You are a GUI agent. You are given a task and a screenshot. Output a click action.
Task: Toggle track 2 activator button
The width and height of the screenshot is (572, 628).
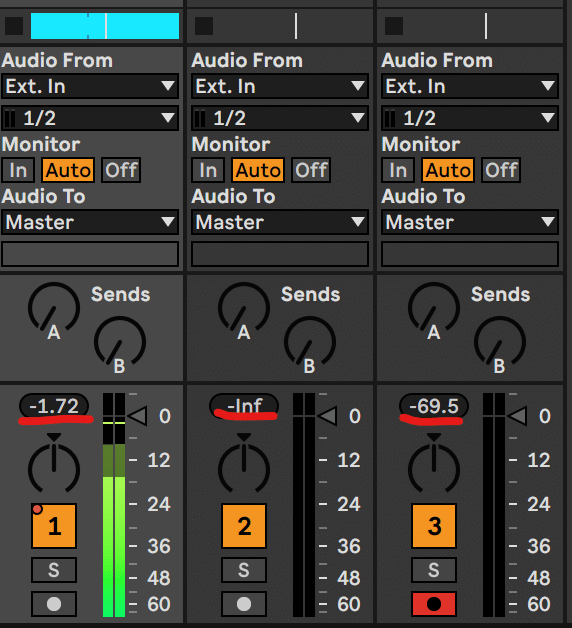pos(244,526)
